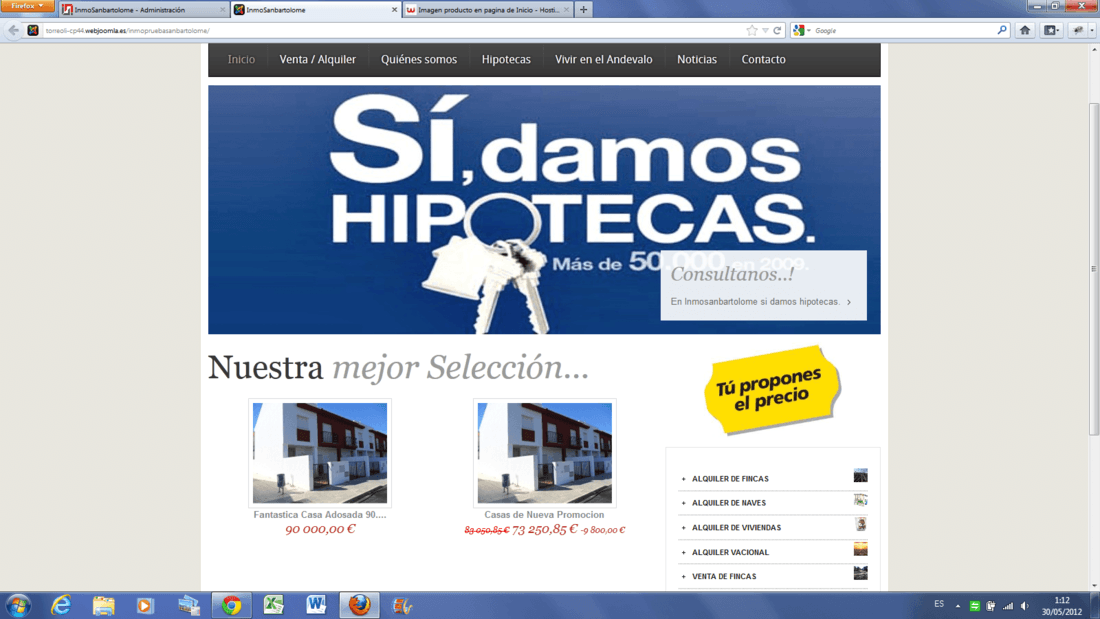This screenshot has height=619, width=1100.
Task: Click the Alquiler de Viviendas thumbnail icon
Action: click(x=861, y=524)
